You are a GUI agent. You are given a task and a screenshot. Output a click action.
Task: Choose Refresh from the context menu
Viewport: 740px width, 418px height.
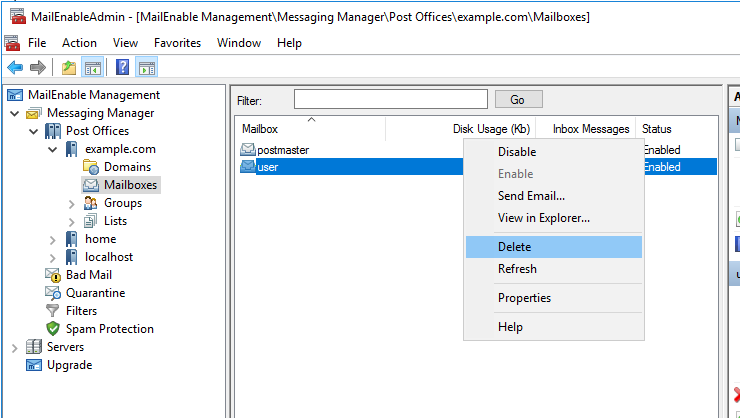click(x=554, y=269)
